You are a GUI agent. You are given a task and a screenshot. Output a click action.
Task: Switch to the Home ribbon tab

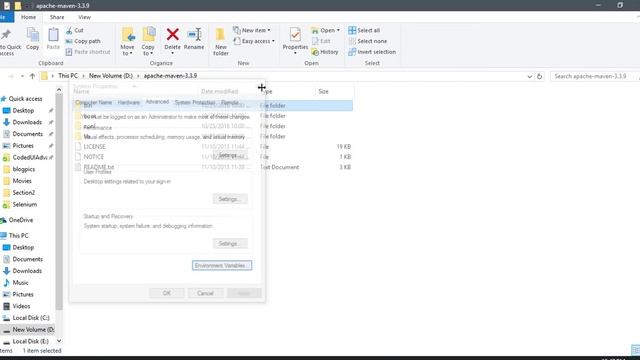[x=28, y=17]
